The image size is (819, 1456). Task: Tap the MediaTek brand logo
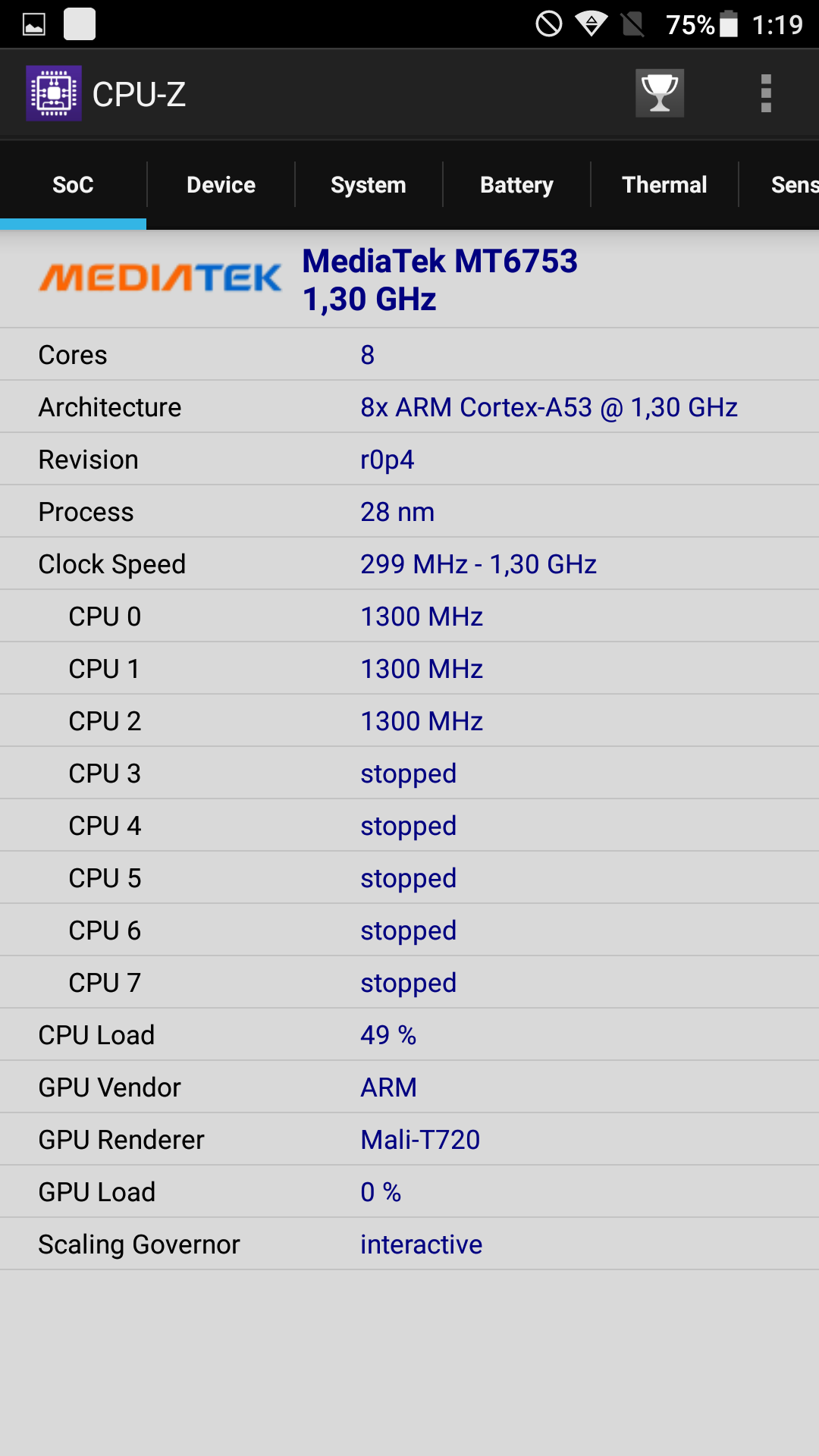click(x=160, y=278)
